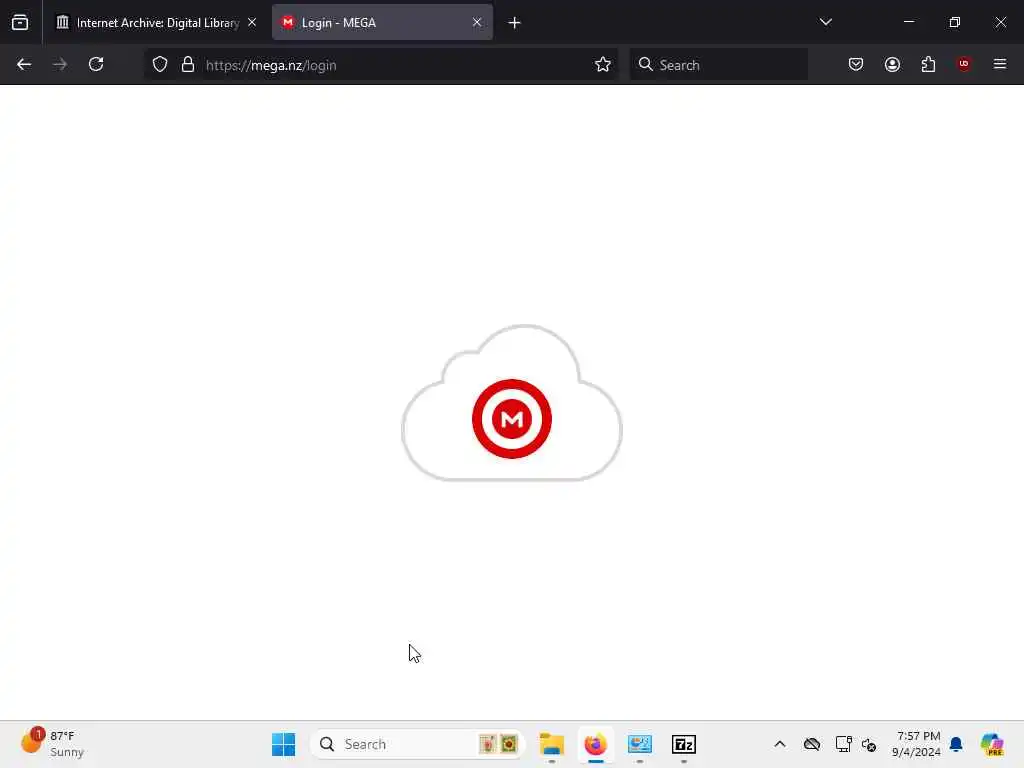This screenshot has width=1024, height=768.
Task: Minimize the Firefox window
Action: (x=908, y=22)
